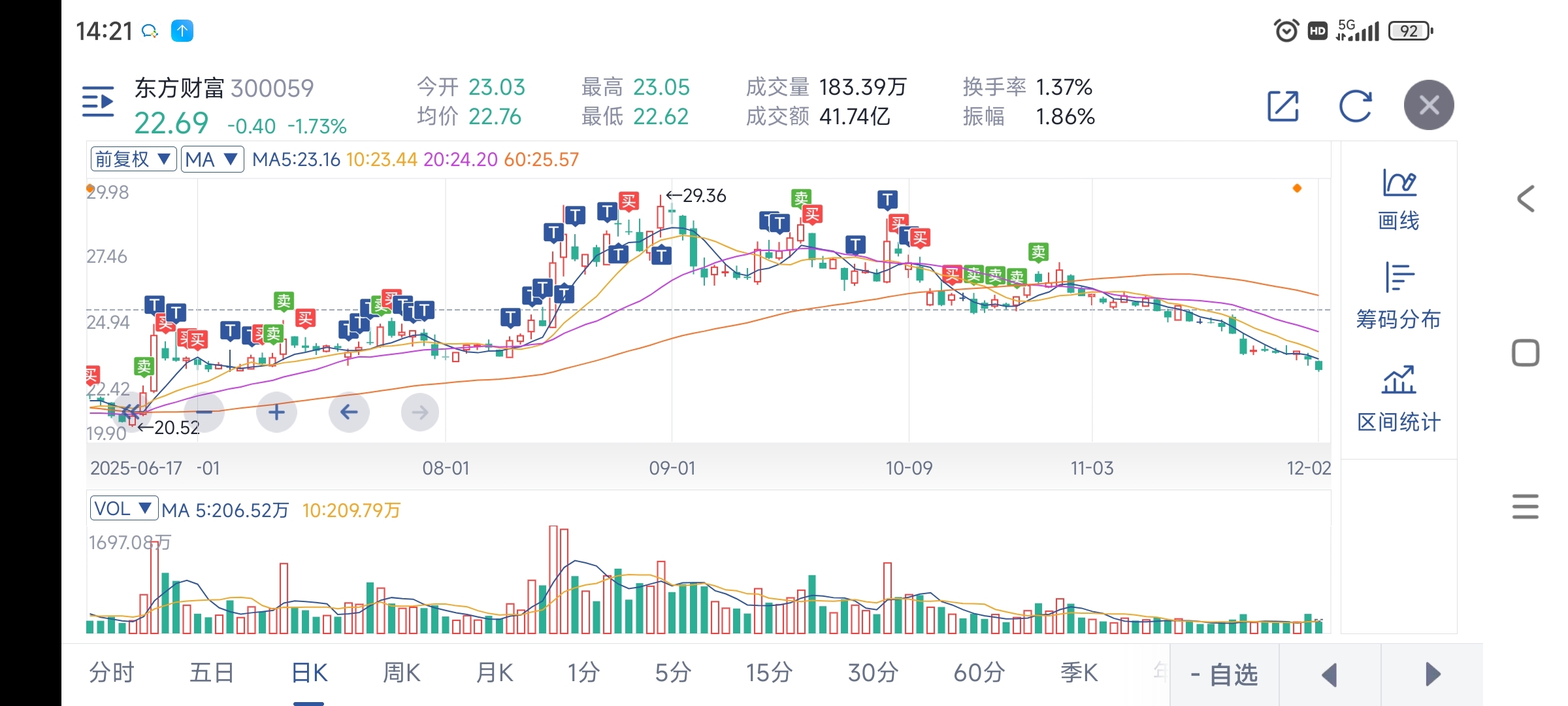Image resolution: width=1568 pixels, height=706 pixels.
Task: Go to next stock with right triangle
Action: tap(1432, 675)
